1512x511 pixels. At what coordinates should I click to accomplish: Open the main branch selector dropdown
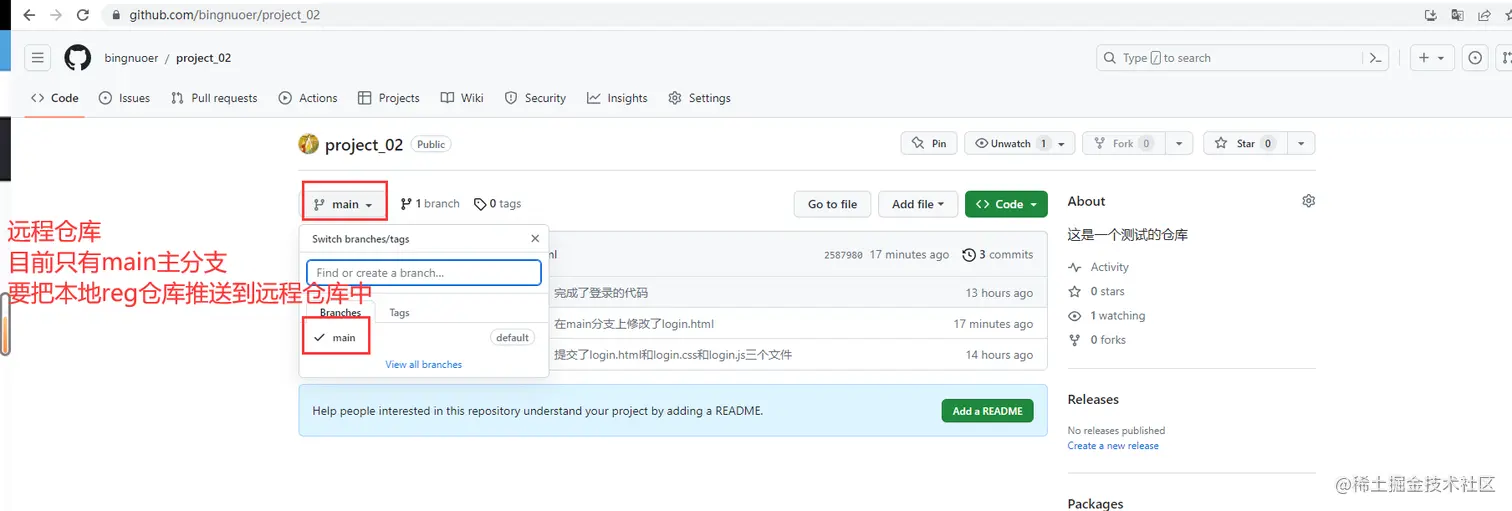click(344, 204)
